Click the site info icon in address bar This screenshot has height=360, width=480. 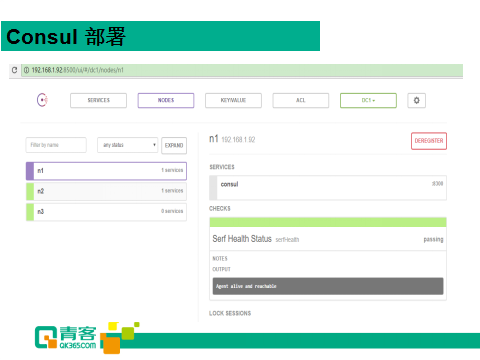pyautogui.click(x=26, y=70)
